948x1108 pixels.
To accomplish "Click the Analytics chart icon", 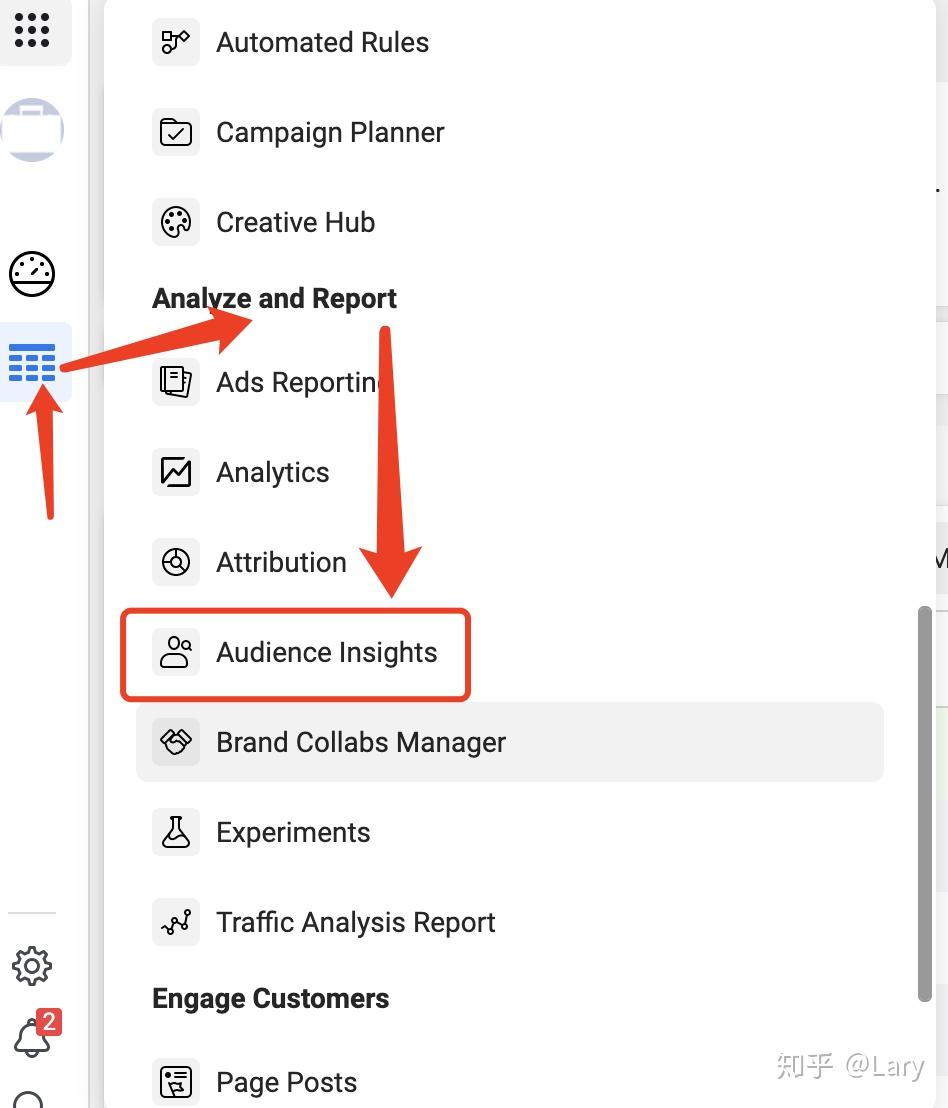I will click(x=176, y=472).
